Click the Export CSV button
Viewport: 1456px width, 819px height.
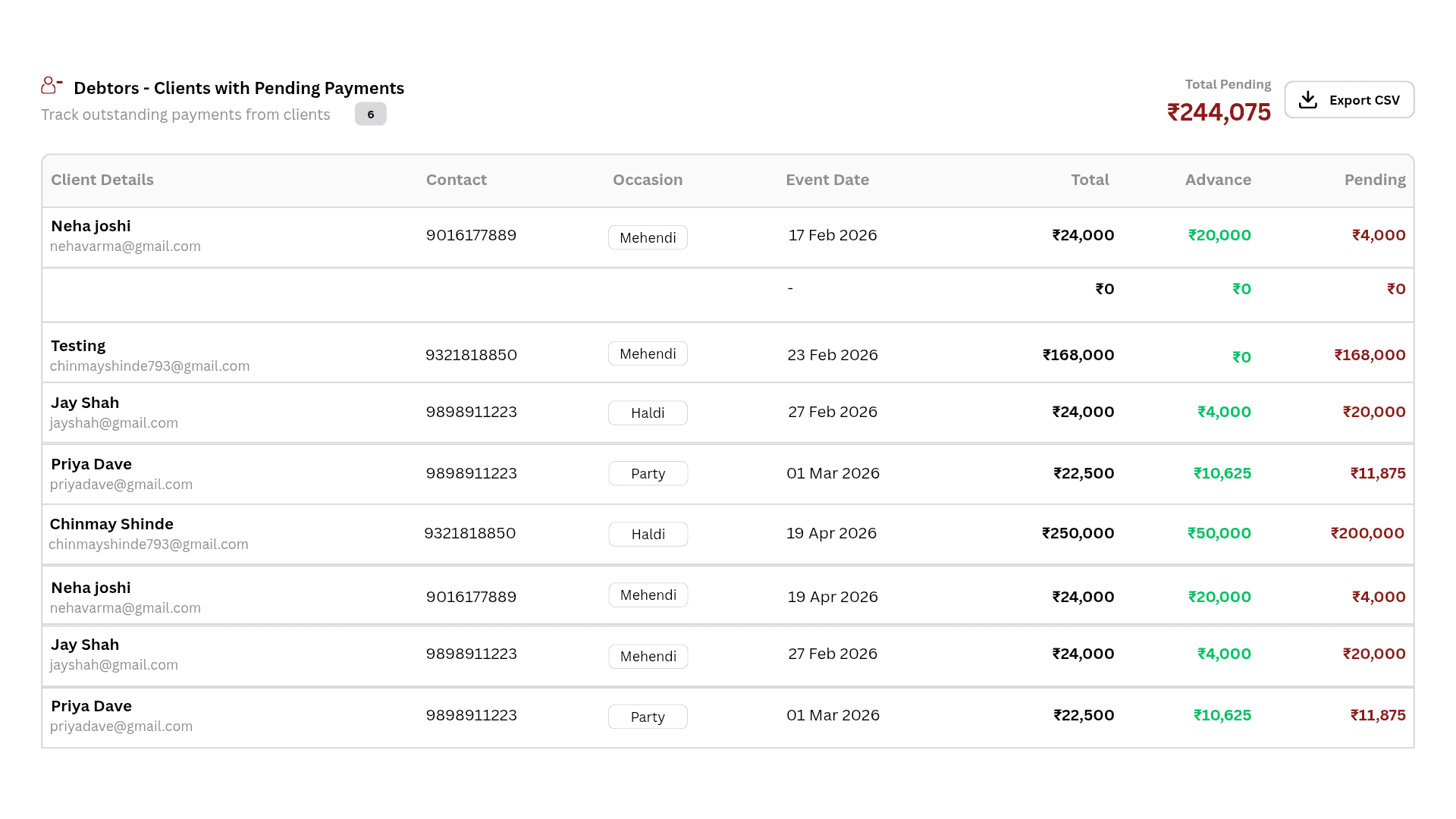click(1349, 99)
